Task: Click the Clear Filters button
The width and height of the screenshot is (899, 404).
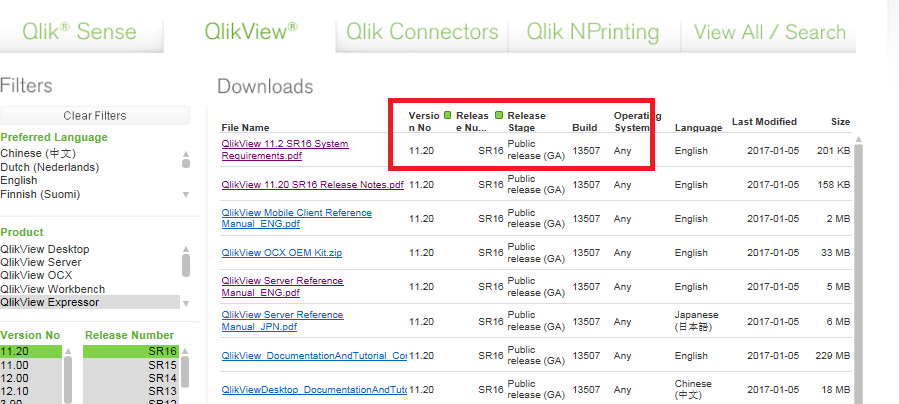Action: click(x=95, y=115)
